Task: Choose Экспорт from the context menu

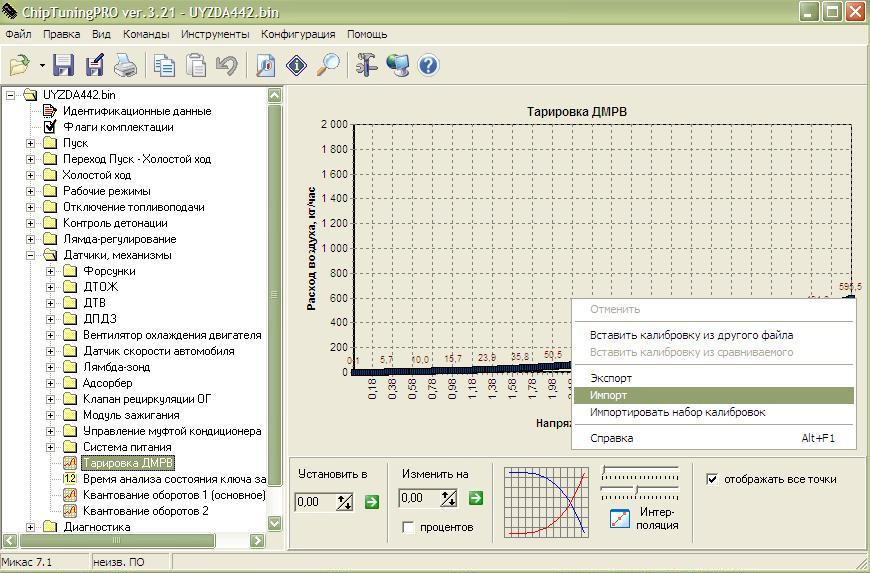Action: (611, 378)
